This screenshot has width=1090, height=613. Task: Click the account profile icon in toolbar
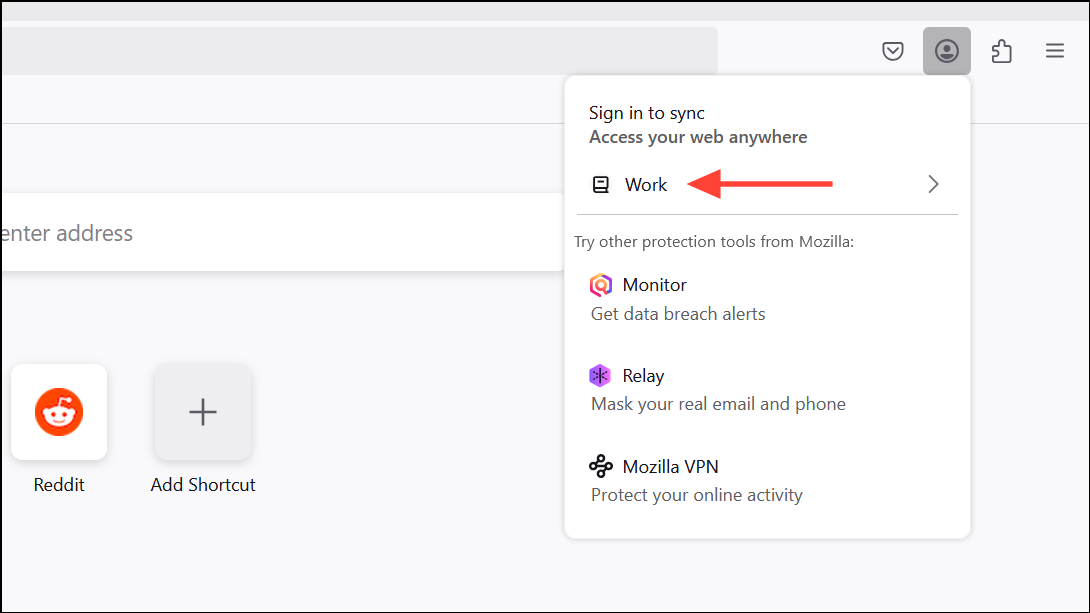[x=946, y=50]
